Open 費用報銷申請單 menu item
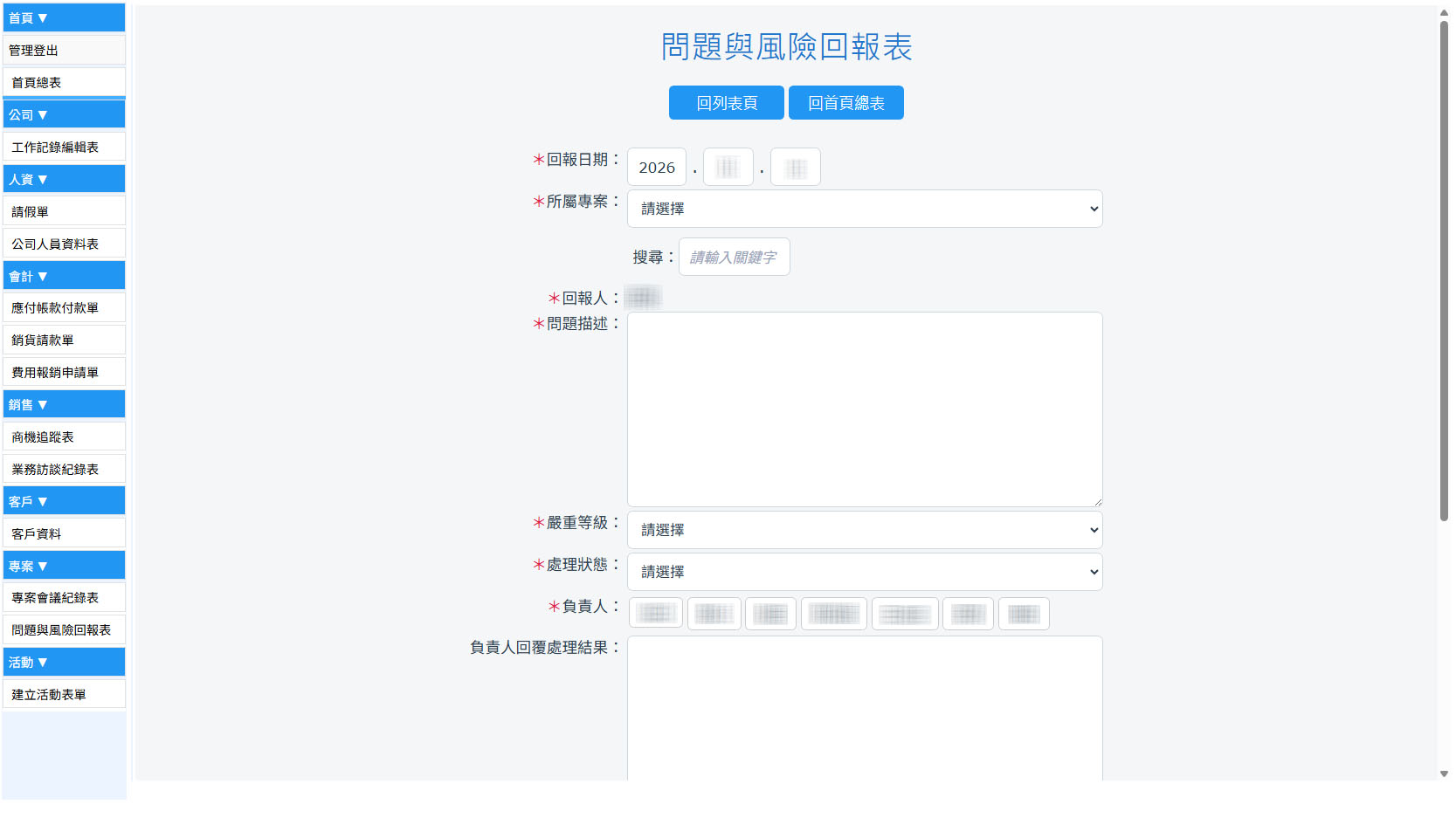This screenshot has height=818, width=1456. tap(64, 372)
